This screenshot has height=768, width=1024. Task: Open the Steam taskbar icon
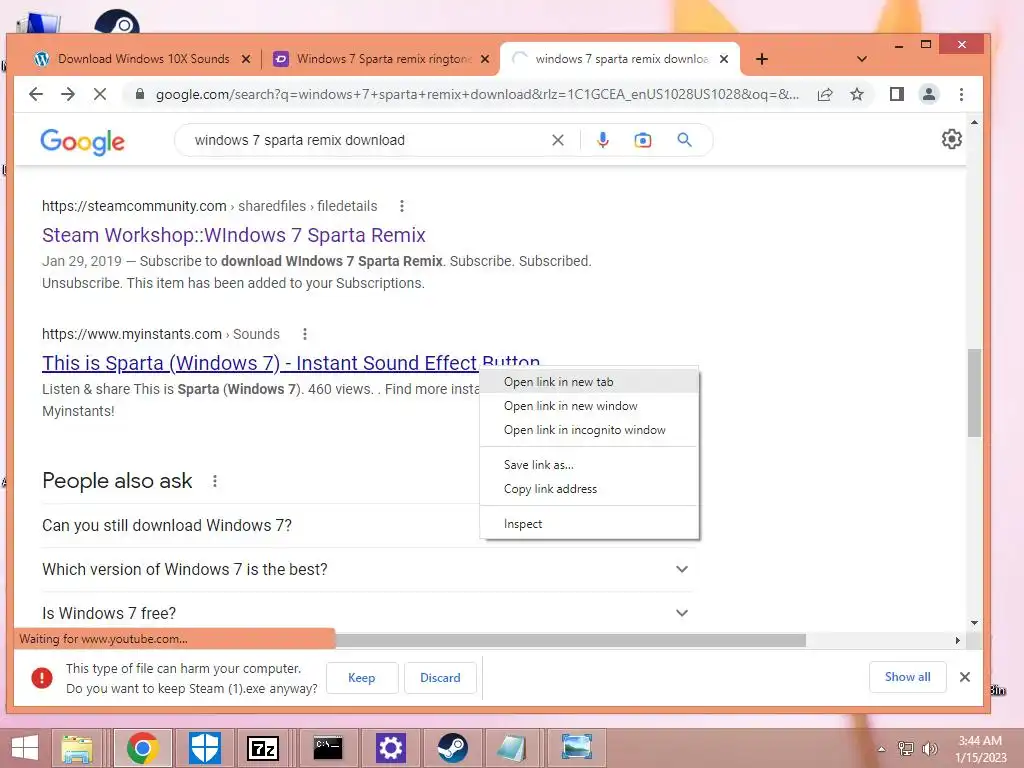point(453,748)
